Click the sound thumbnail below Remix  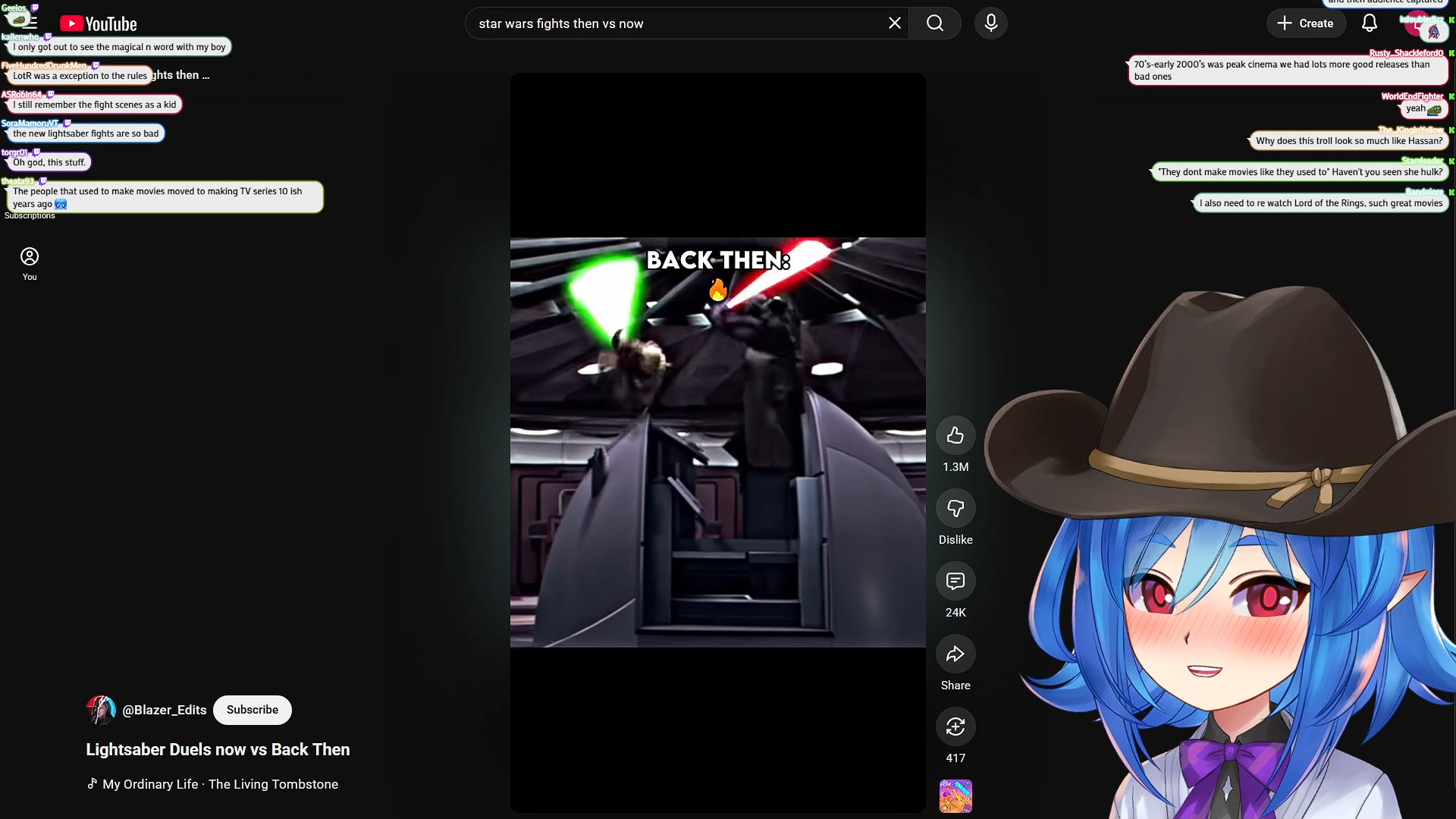point(955,796)
